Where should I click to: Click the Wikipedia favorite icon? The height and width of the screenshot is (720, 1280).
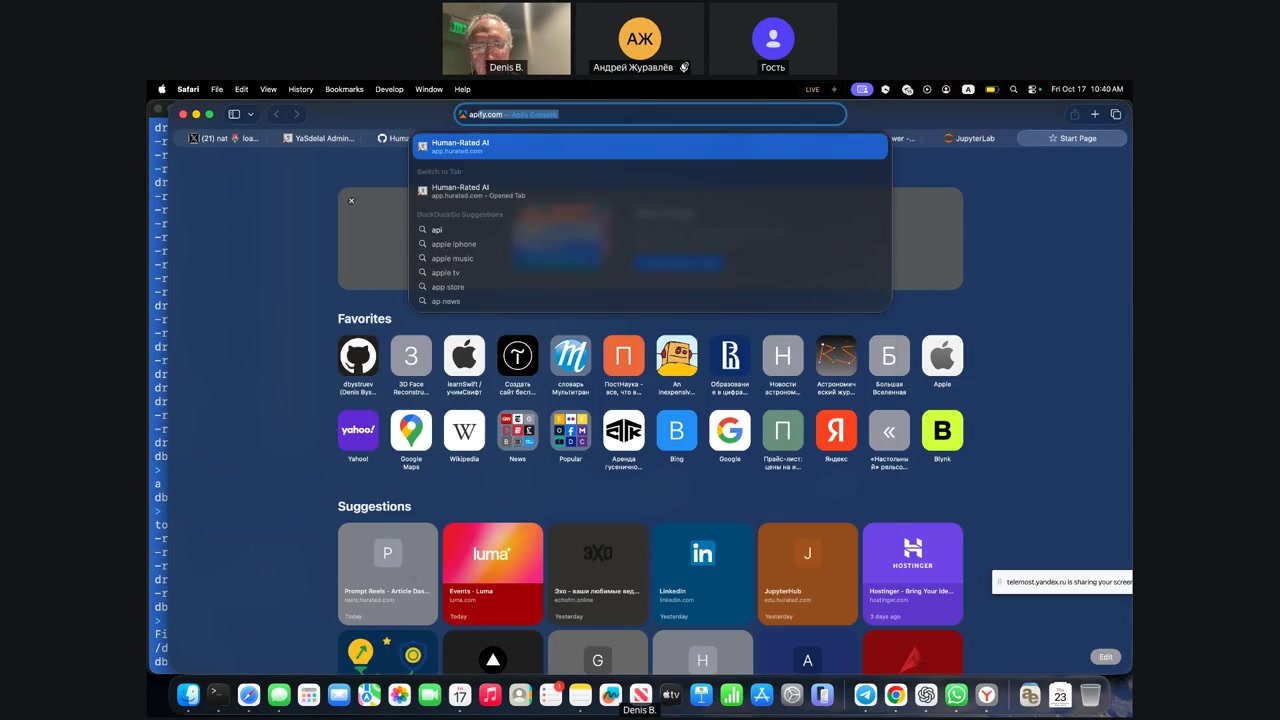464,430
